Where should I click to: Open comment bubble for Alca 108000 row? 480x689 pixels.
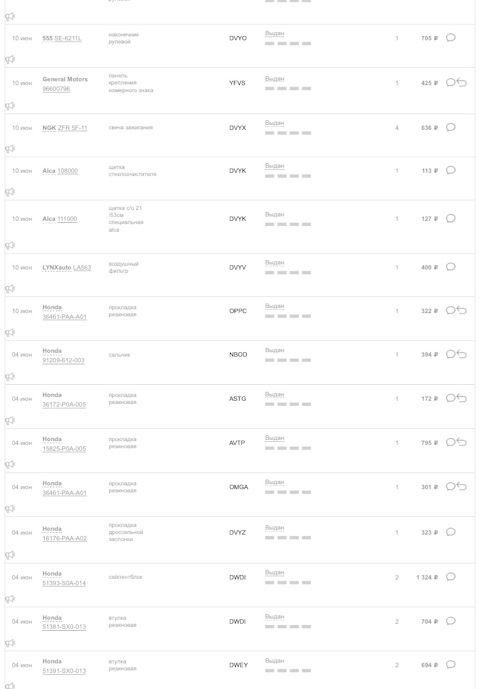tap(451, 170)
